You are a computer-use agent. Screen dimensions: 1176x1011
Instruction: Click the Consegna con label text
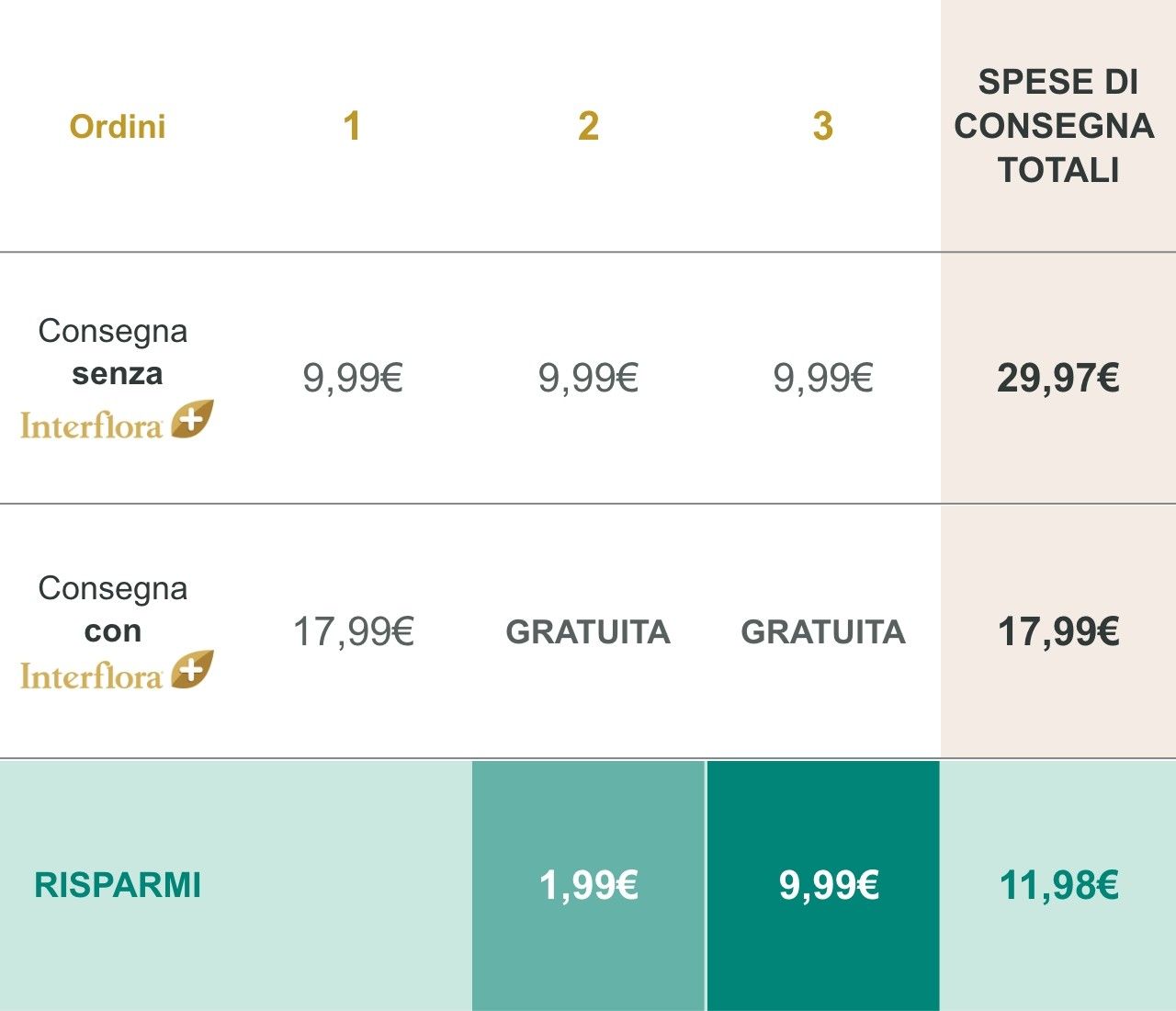(x=113, y=608)
